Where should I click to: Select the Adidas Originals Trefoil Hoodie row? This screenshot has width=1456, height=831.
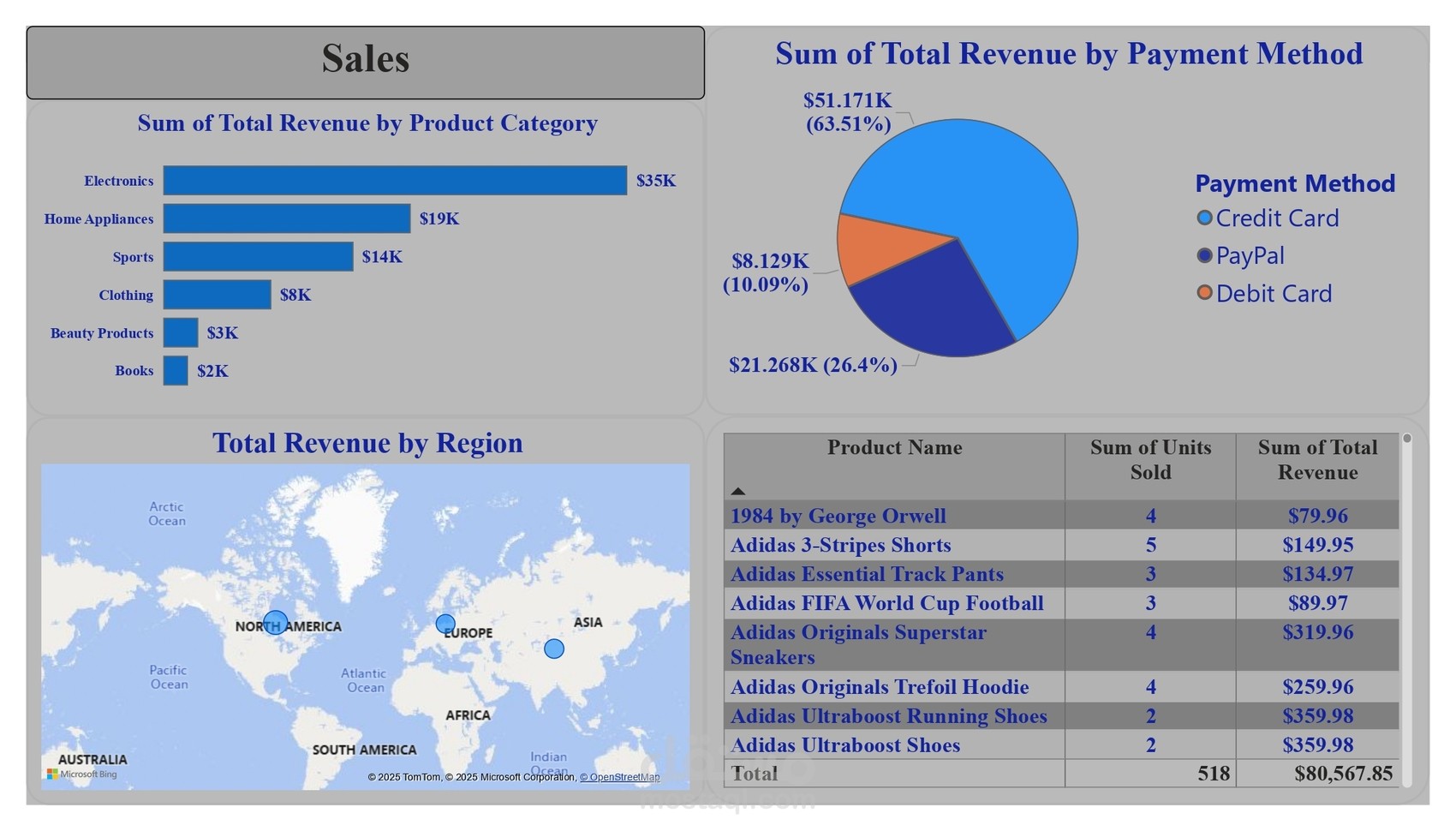[x=1061, y=687]
